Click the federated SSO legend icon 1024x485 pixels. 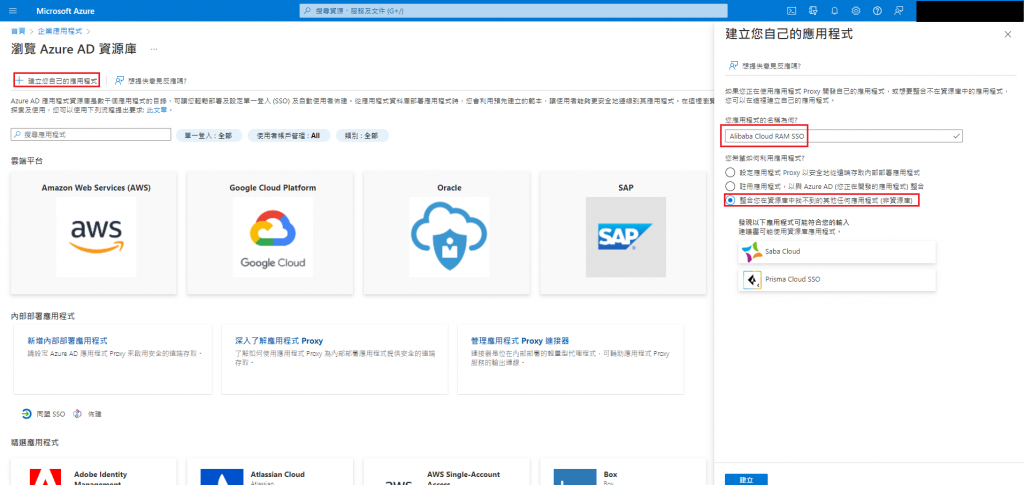click(26, 414)
